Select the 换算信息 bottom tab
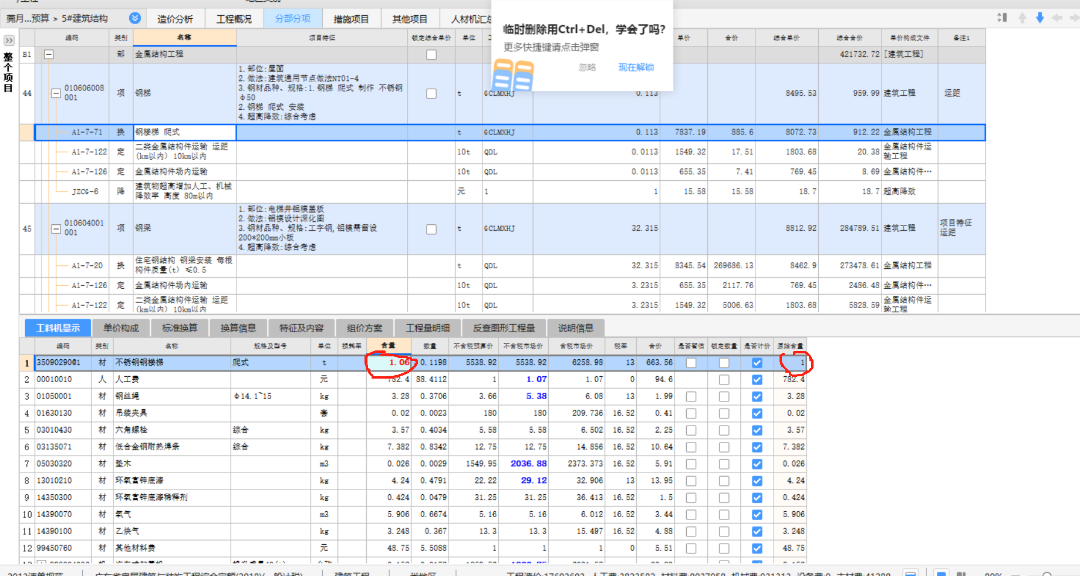The height and width of the screenshot is (576, 1080). click(238, 328)
